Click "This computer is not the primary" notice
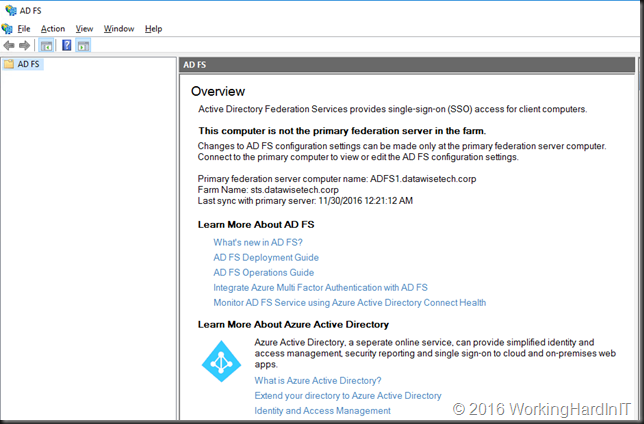Screen dimensions: 644x424 pos(342,131)
